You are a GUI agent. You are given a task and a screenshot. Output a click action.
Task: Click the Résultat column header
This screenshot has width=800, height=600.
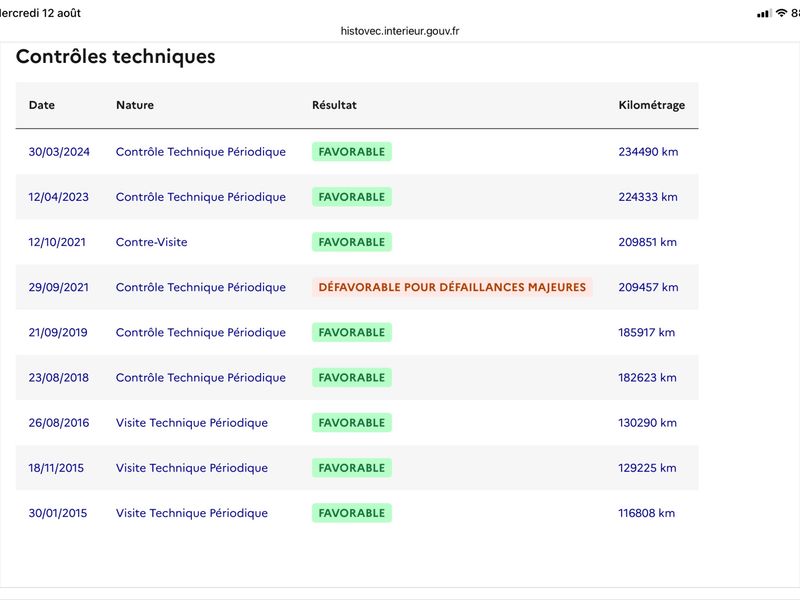click(334, 105)
